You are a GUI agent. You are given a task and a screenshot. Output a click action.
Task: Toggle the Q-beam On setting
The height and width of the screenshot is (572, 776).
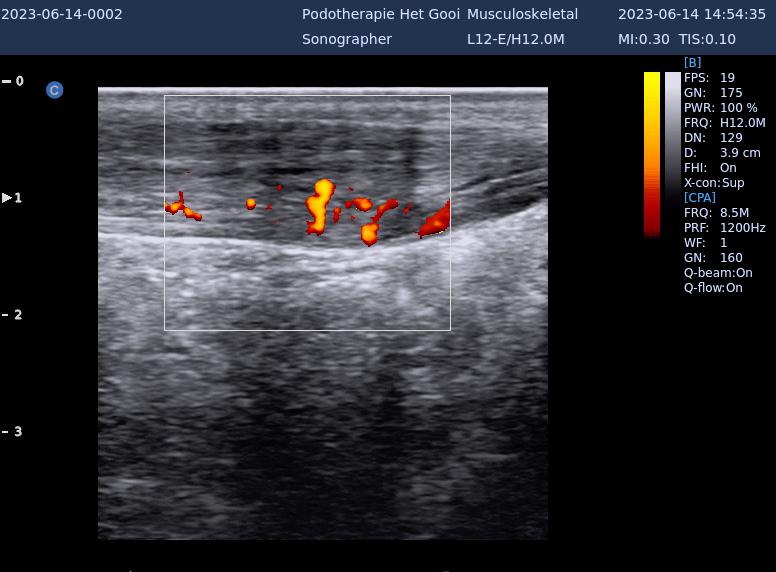tap(718, 273)
